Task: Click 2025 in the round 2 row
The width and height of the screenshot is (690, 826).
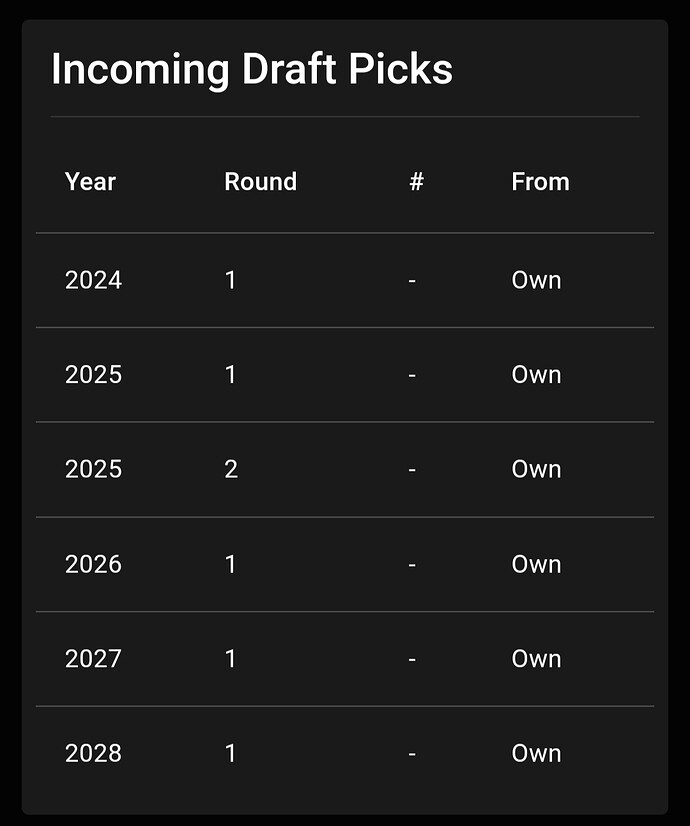Action: pos(93,469)
